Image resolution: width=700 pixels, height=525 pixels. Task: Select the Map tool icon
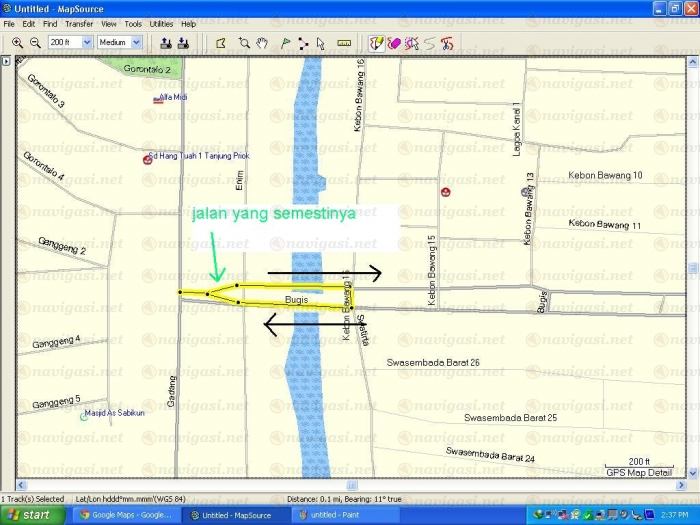pyautogui.click(x=221, y=43)
